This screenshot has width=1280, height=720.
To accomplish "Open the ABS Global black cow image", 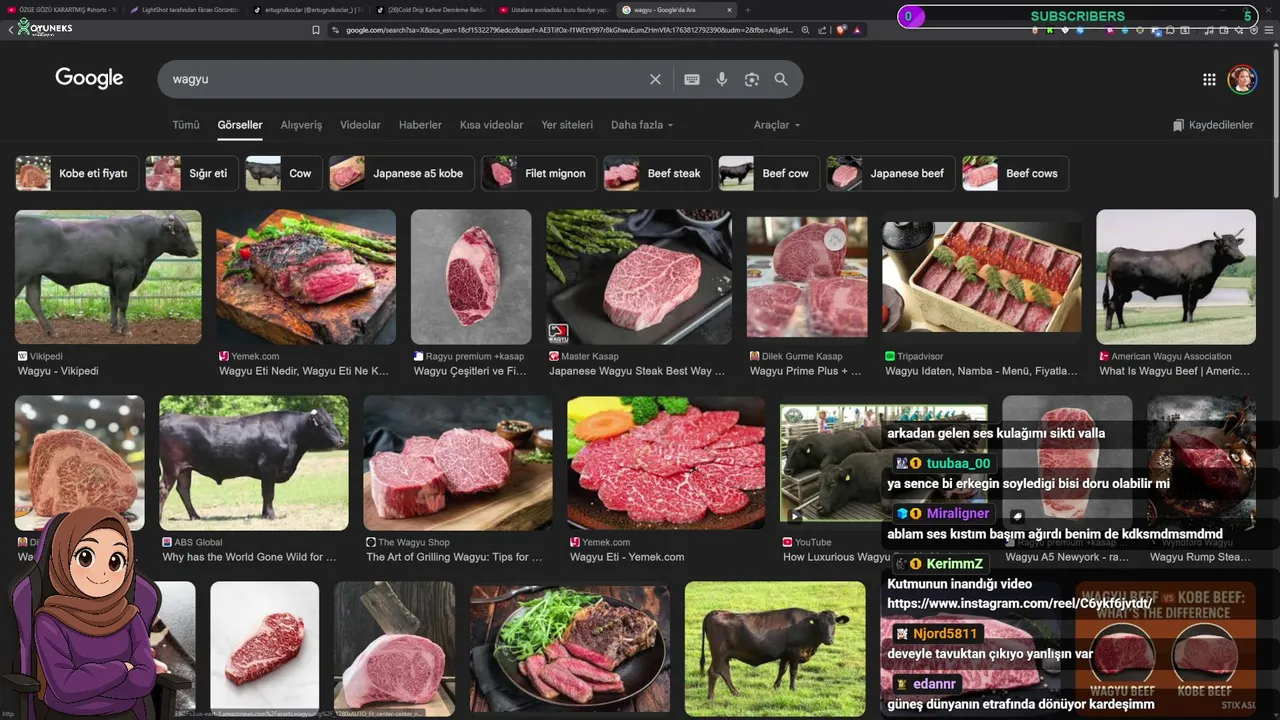I will (x=254, y=463).
